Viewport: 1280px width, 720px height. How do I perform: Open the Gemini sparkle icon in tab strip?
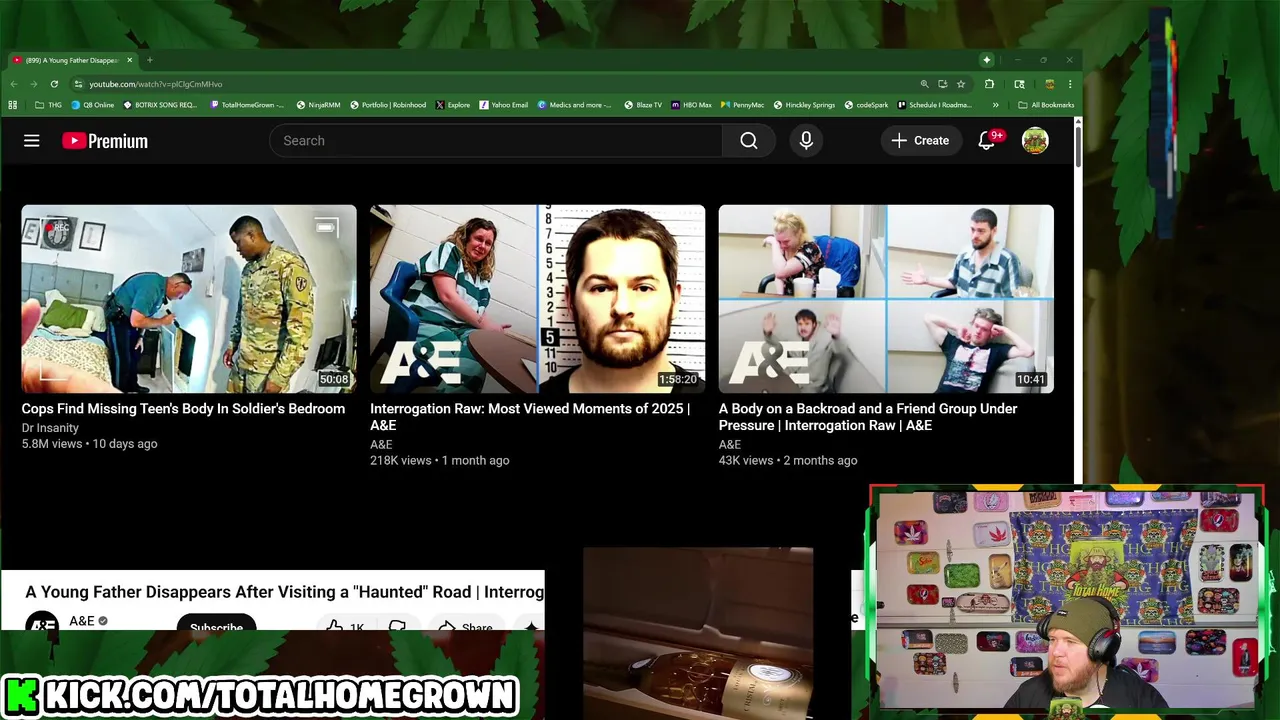pos(987,60)
